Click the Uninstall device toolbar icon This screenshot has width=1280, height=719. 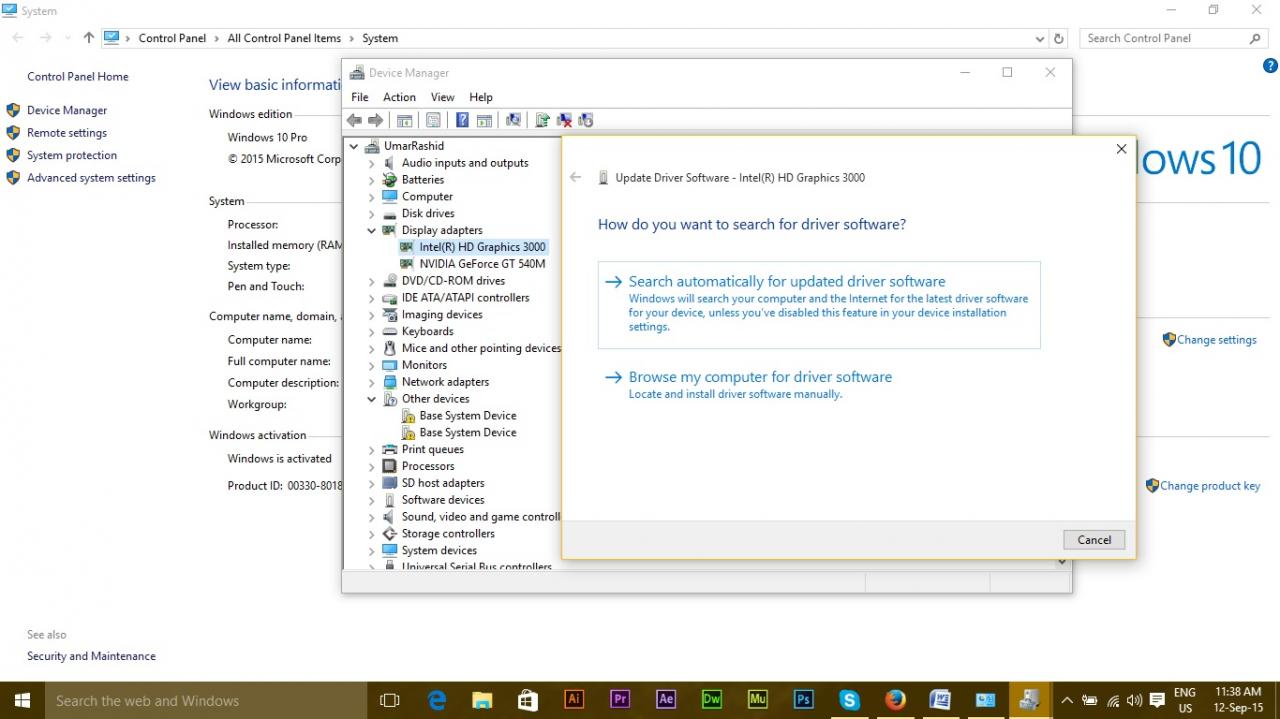(x=564, y=119)
